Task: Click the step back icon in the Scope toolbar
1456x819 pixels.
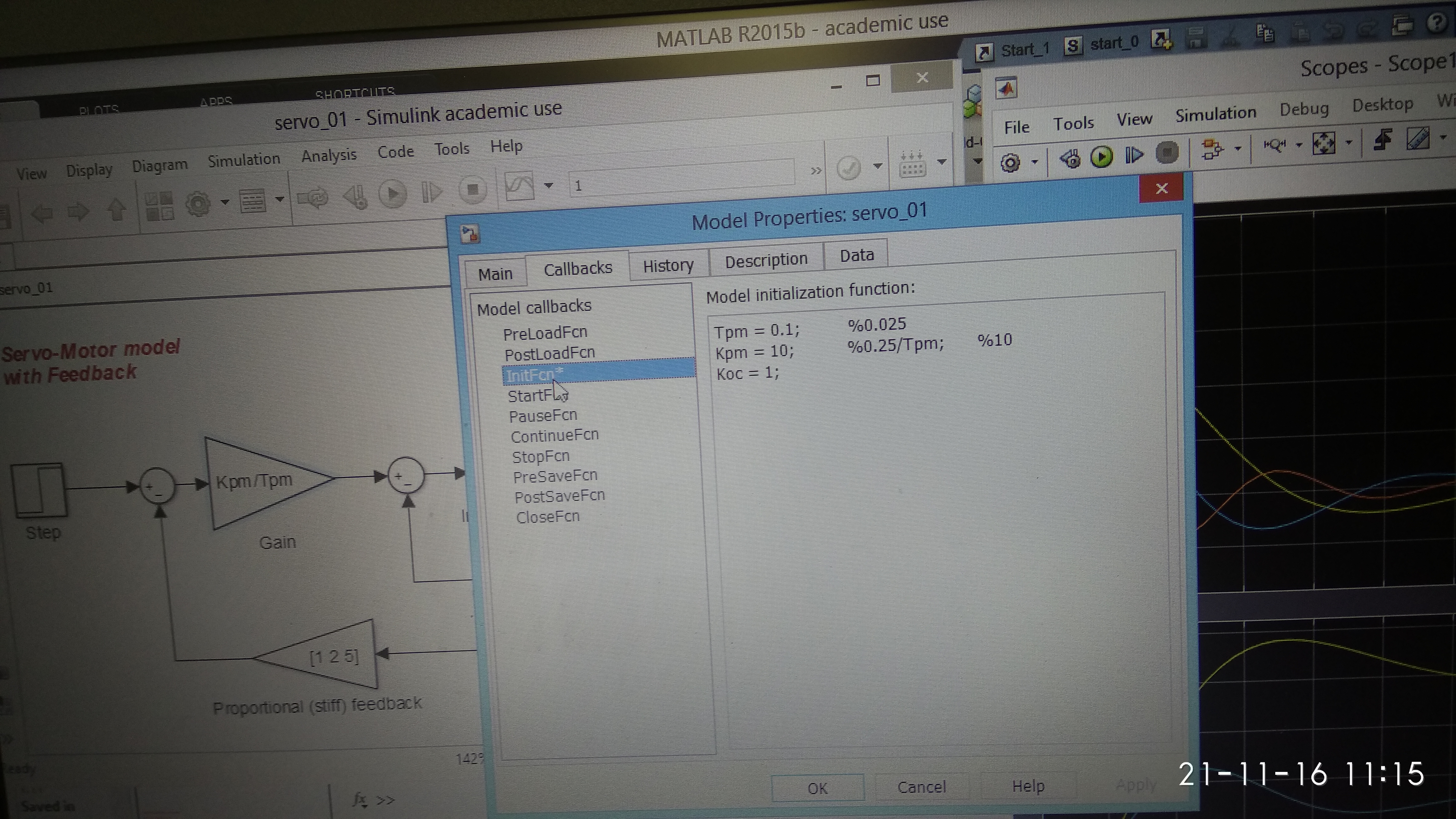Action: (1069, 159)
